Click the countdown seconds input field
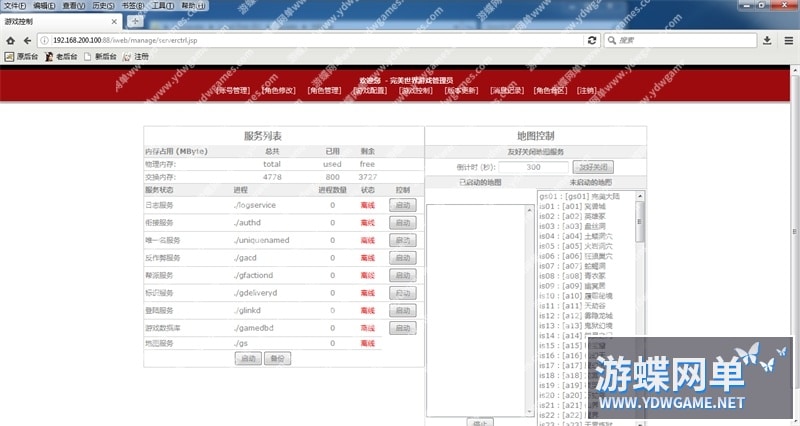Viewport: 800px width, 426px height. coord(533,167)
